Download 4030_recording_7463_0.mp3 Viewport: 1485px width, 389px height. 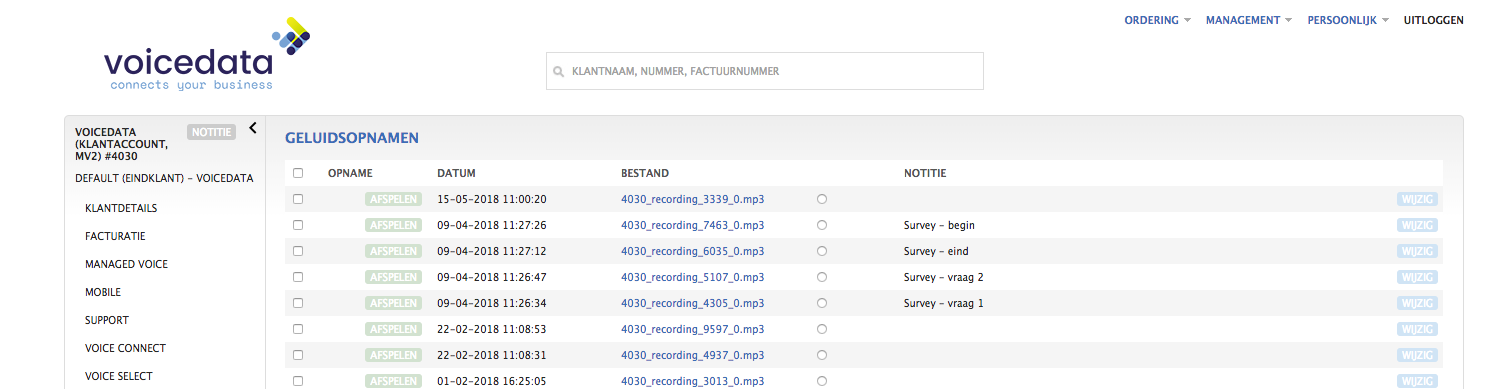tap(692, 225)
